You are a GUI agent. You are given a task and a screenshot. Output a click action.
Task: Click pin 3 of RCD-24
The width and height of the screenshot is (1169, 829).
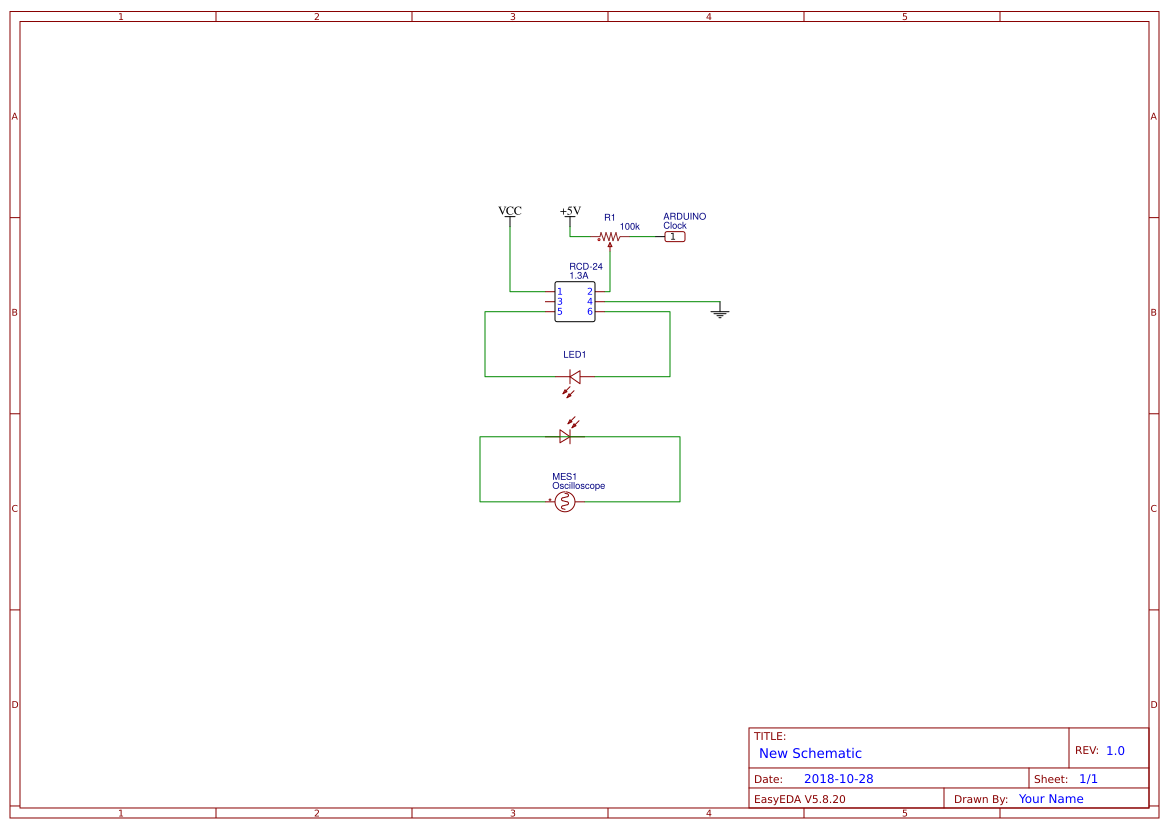click(x=551, y=301)
